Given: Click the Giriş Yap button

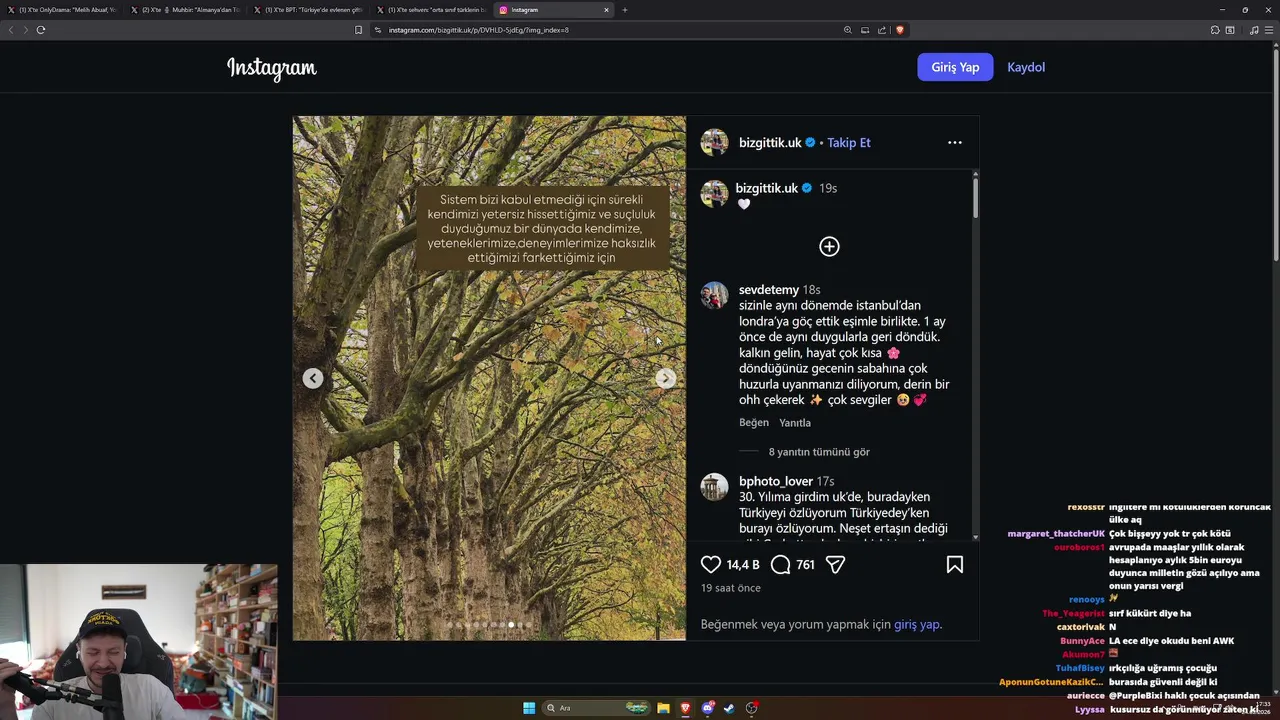Looking at the screenshot, I should [955, 67].
